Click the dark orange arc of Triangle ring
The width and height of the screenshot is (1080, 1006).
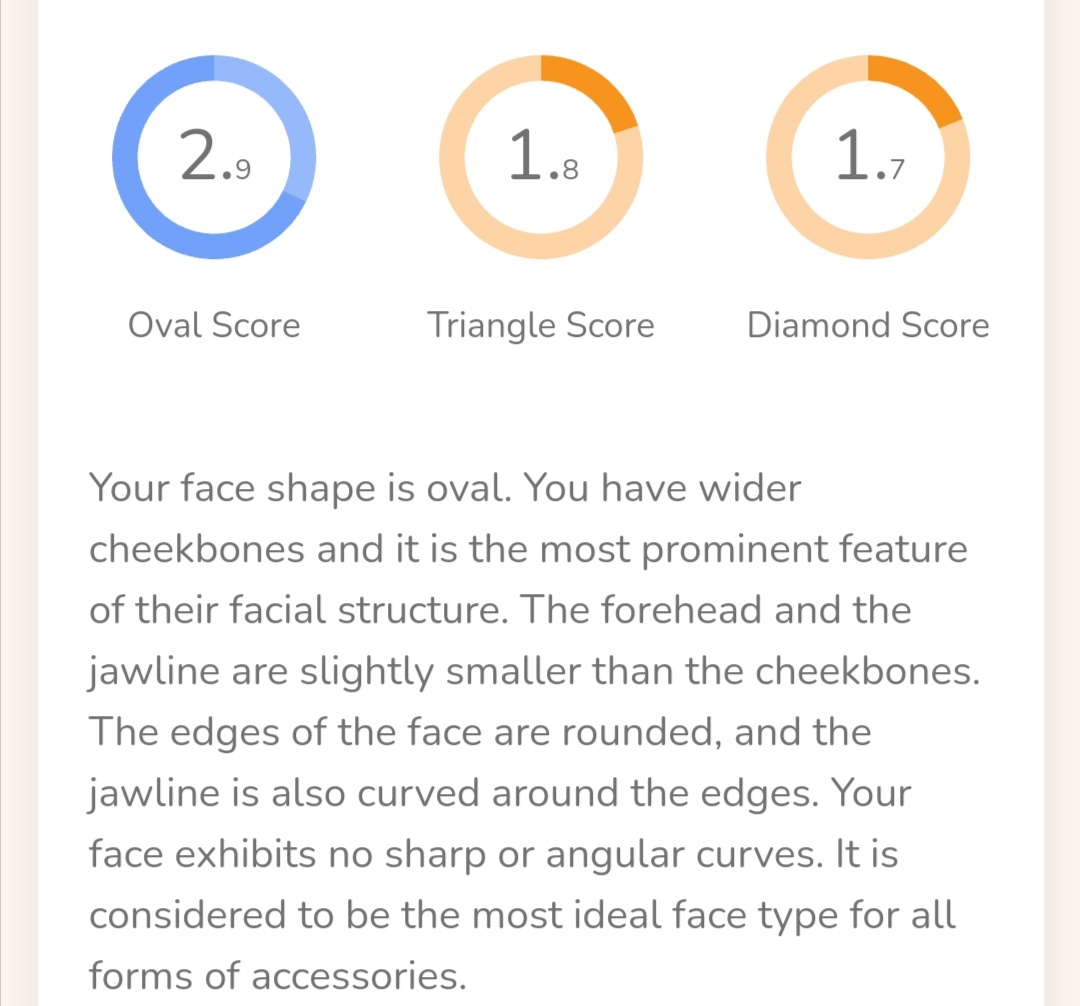click(594, 89)
